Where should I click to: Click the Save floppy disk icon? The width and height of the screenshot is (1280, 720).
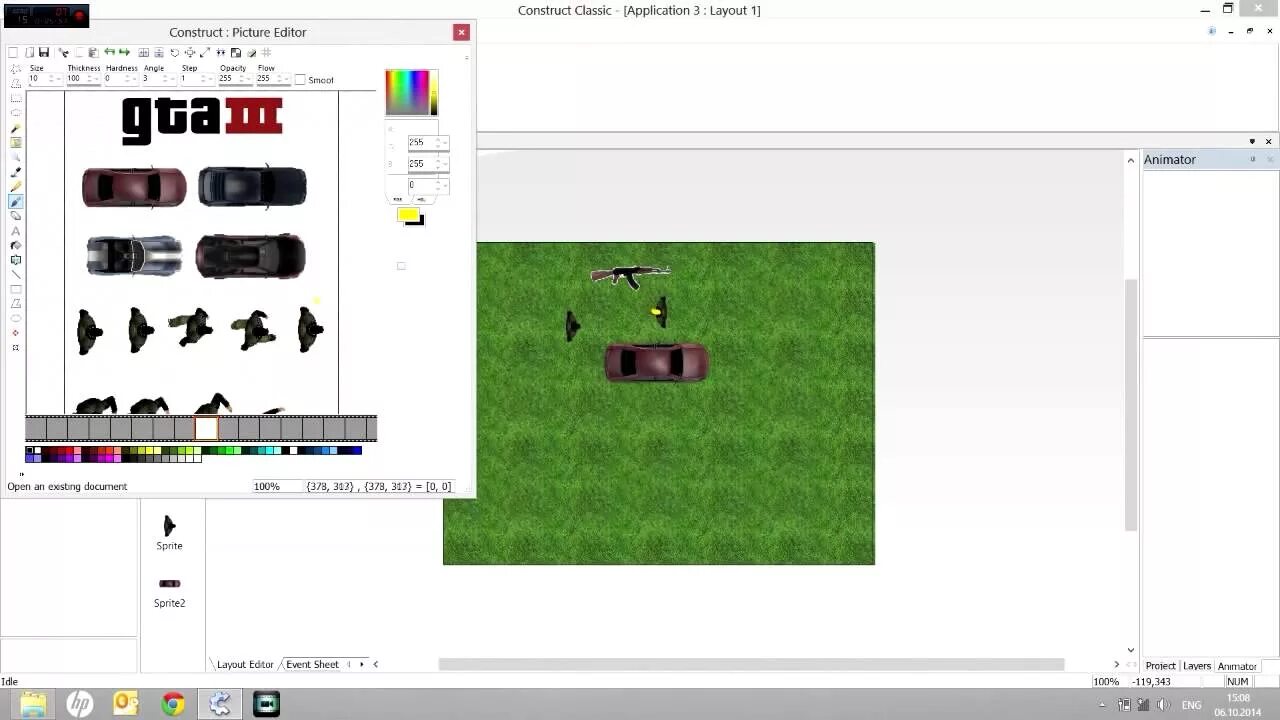(44, 52)
